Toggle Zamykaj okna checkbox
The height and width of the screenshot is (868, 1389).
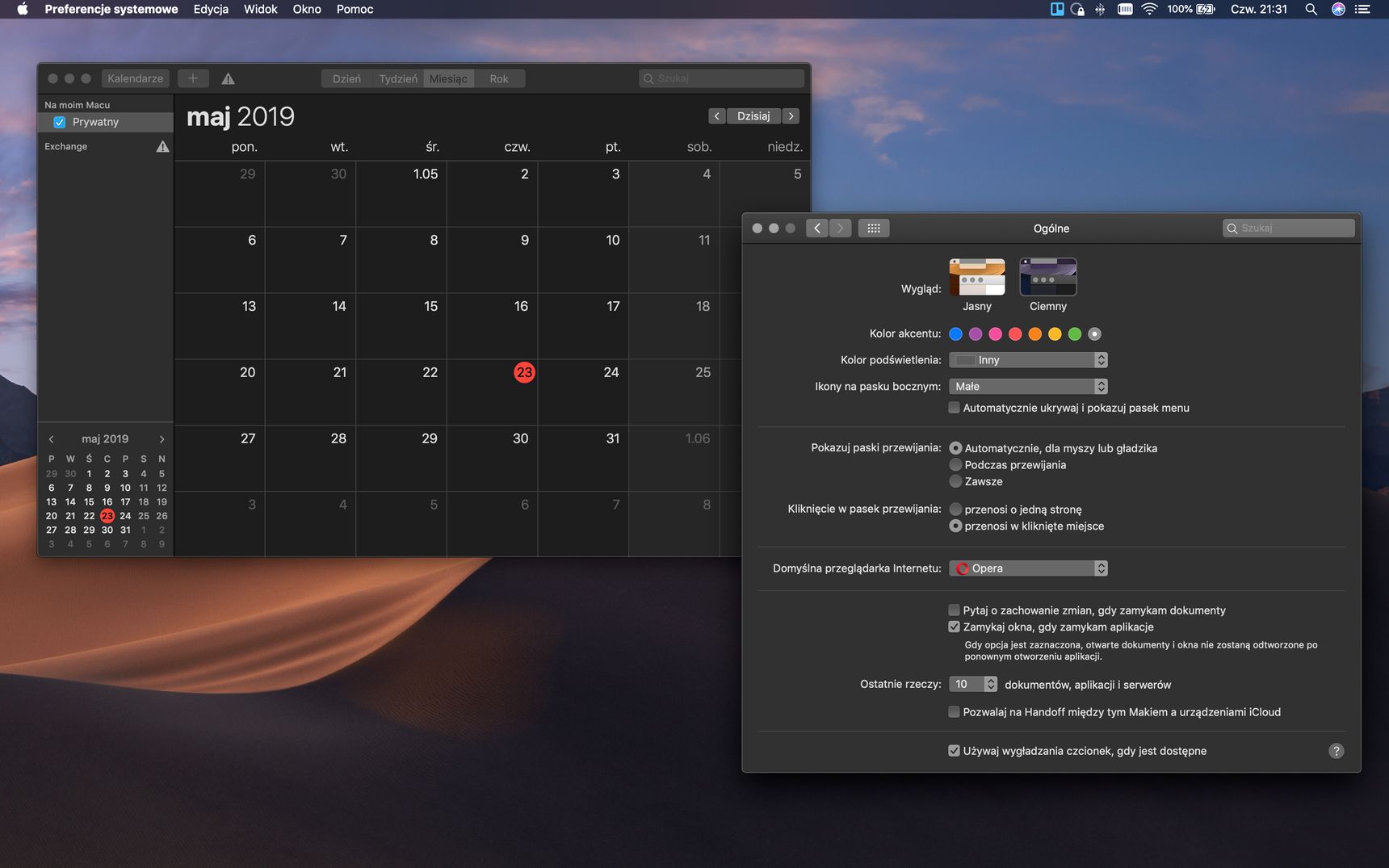pos(954,627)
